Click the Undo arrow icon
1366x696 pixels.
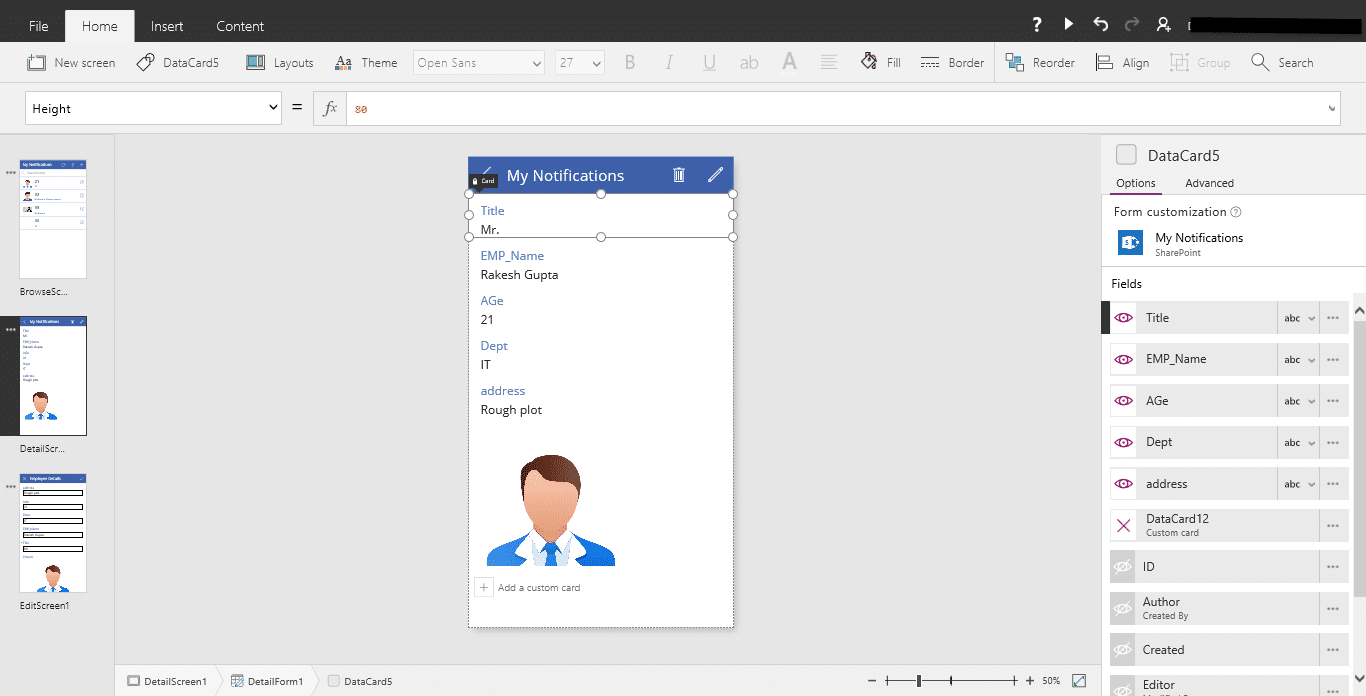tap(1101, 25)
